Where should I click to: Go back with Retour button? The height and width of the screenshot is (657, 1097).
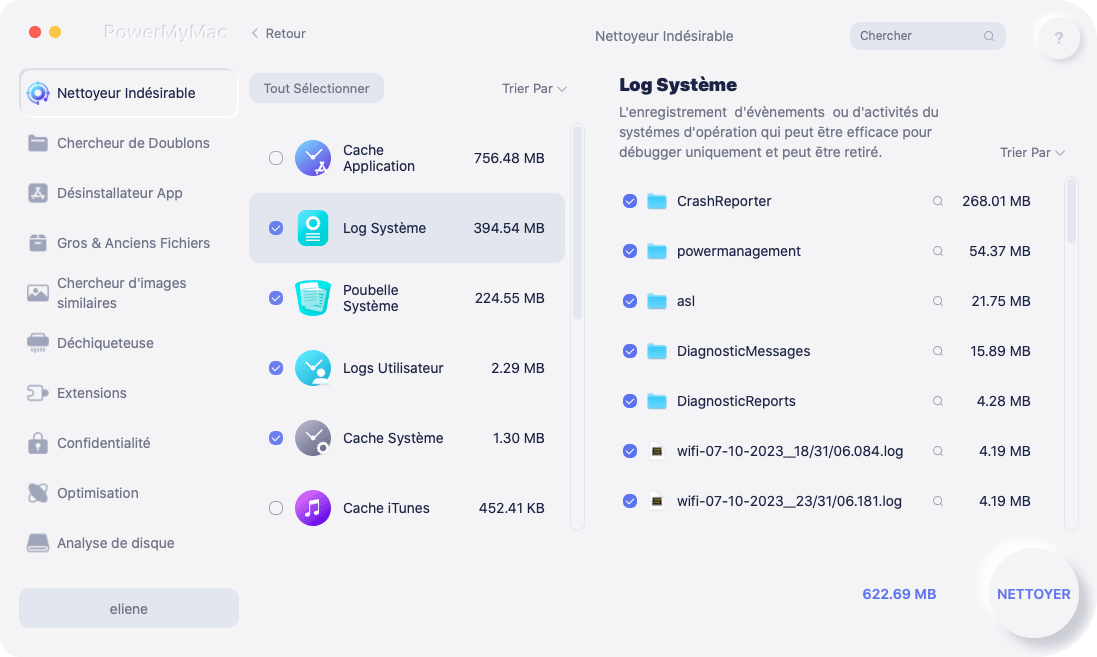pos(278,34)
